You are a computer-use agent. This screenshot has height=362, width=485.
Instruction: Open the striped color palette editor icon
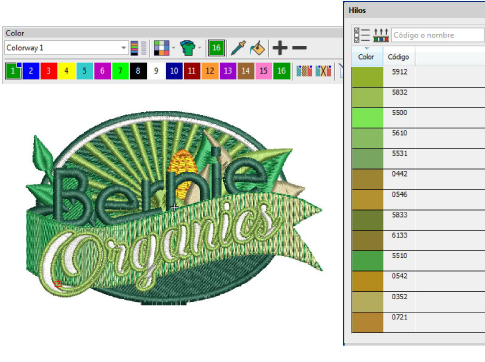pos(134,48)
